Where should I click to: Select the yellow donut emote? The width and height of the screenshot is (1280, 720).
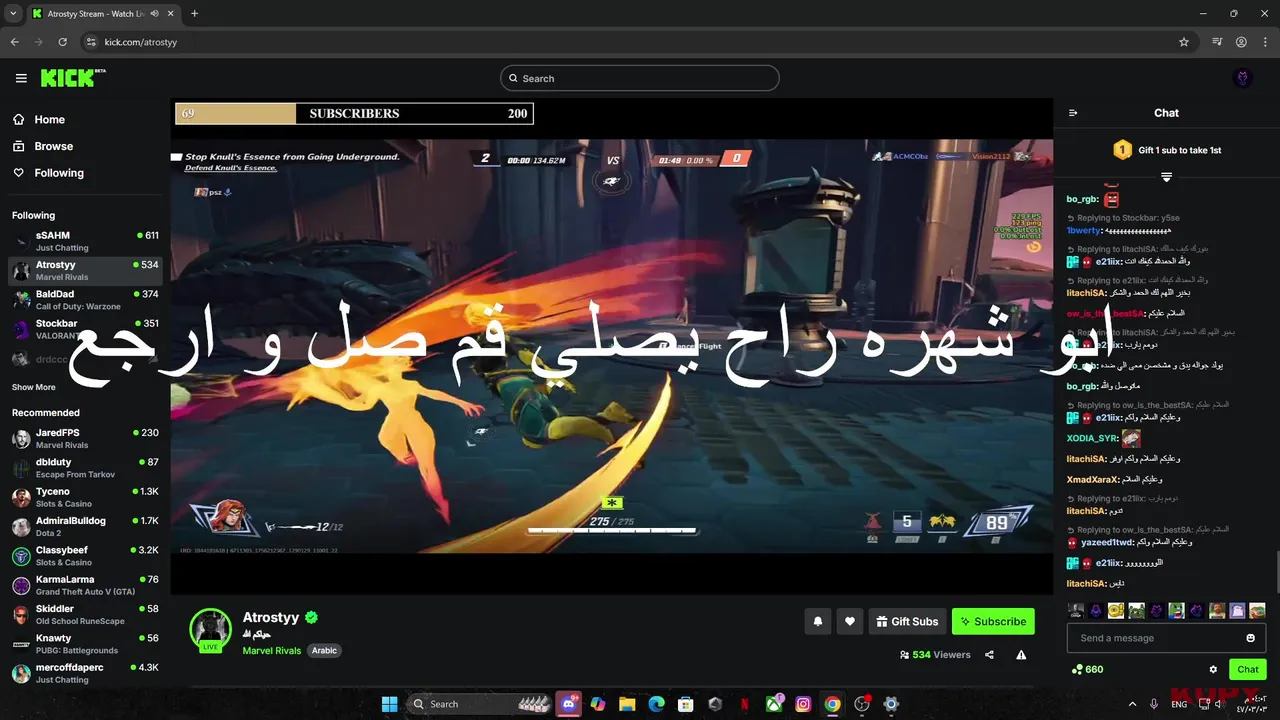(1116, 610)
